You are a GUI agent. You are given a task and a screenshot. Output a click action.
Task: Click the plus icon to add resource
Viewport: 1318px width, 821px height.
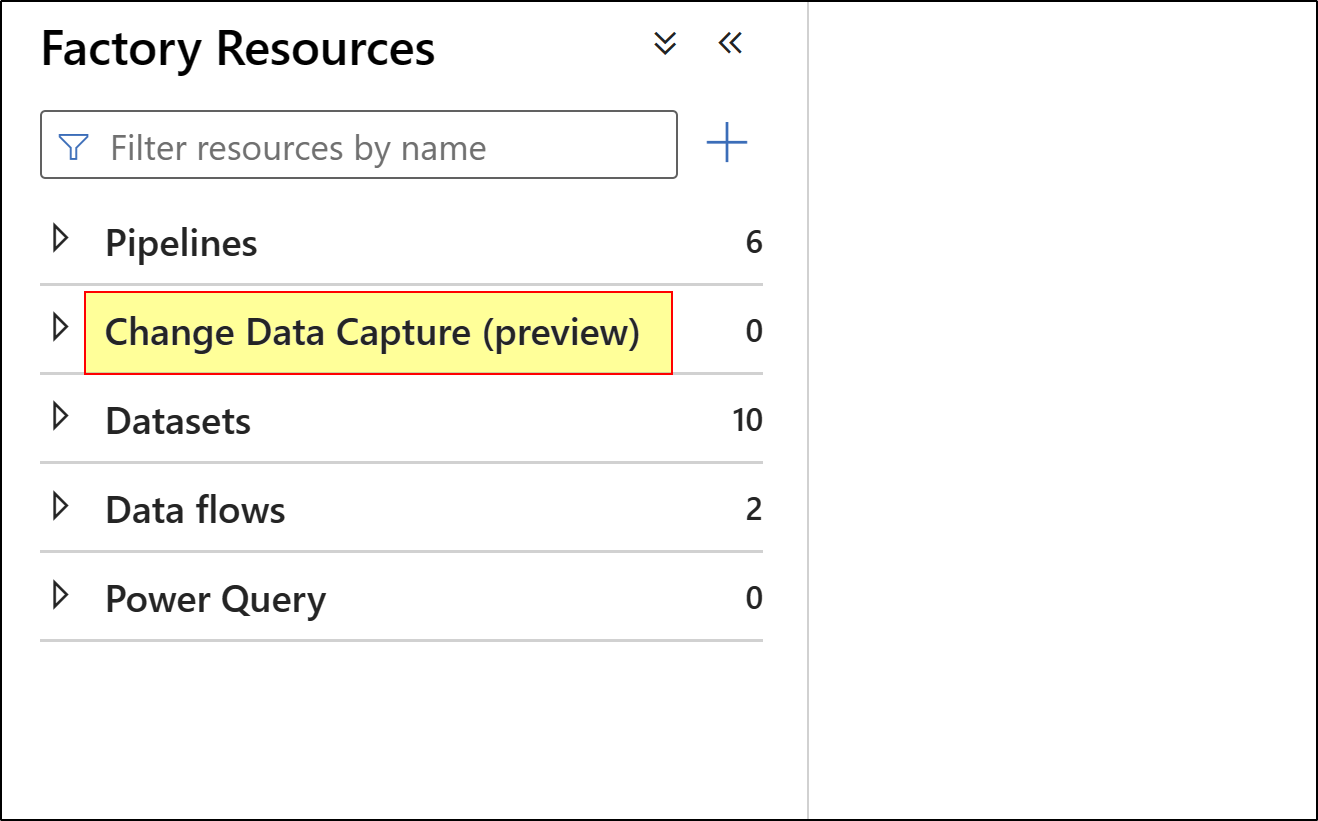727,143
